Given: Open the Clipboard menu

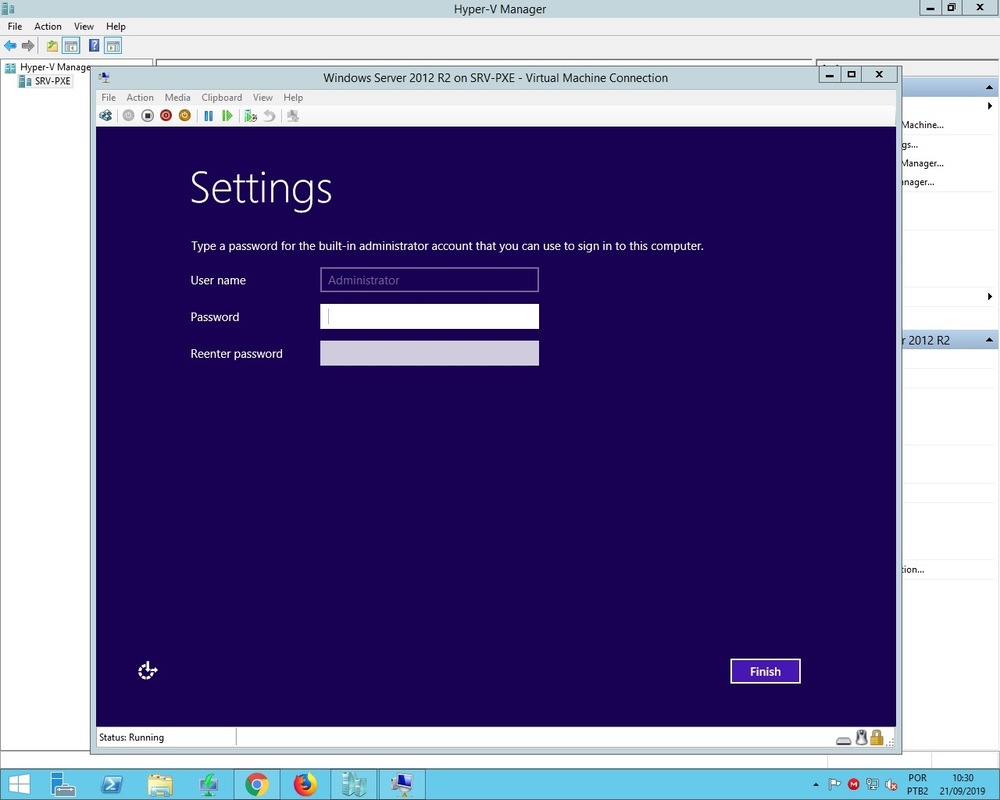Looking at the screenshot, I should [221, 98].
